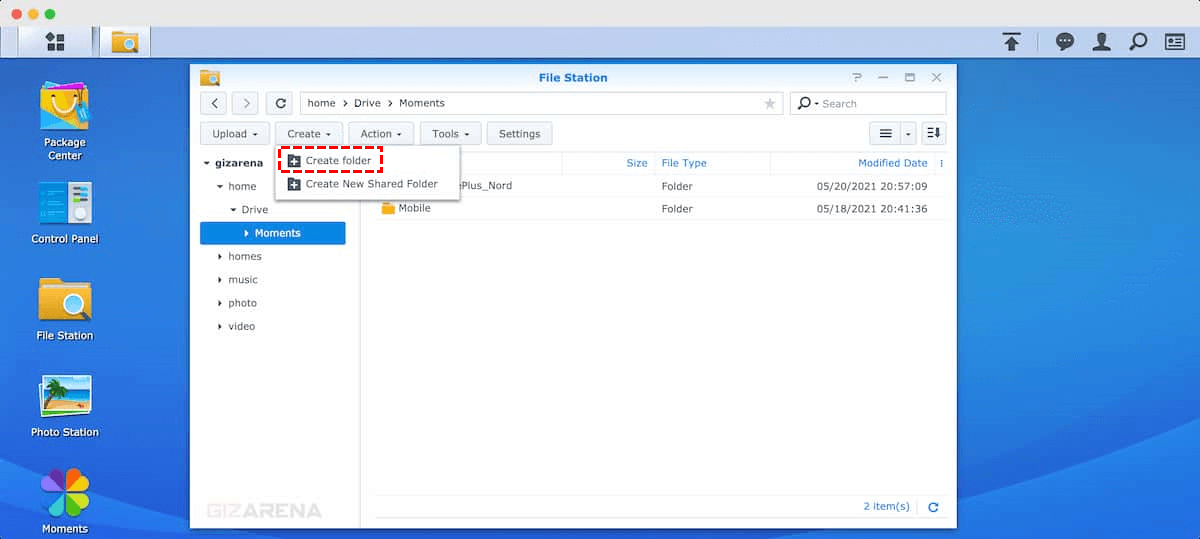The image size is (1200, 539).
Task: Expand the photo tree node
Action: tap(220, 303)
